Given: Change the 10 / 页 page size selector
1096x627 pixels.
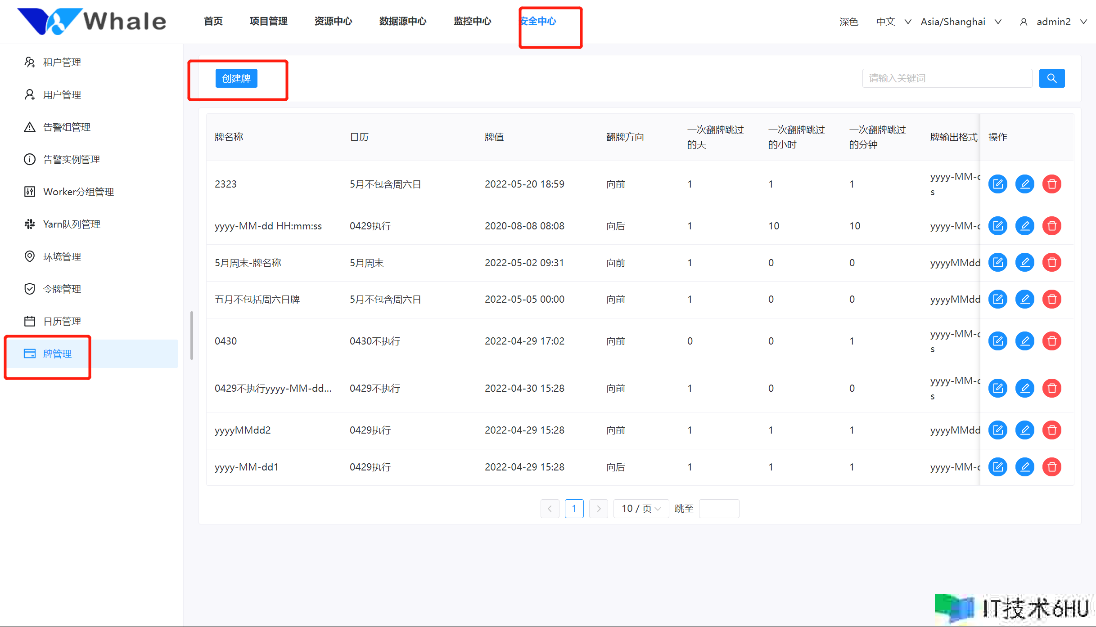Looking at the screenshot, I should pyautogui.click(x=640, y=508).
